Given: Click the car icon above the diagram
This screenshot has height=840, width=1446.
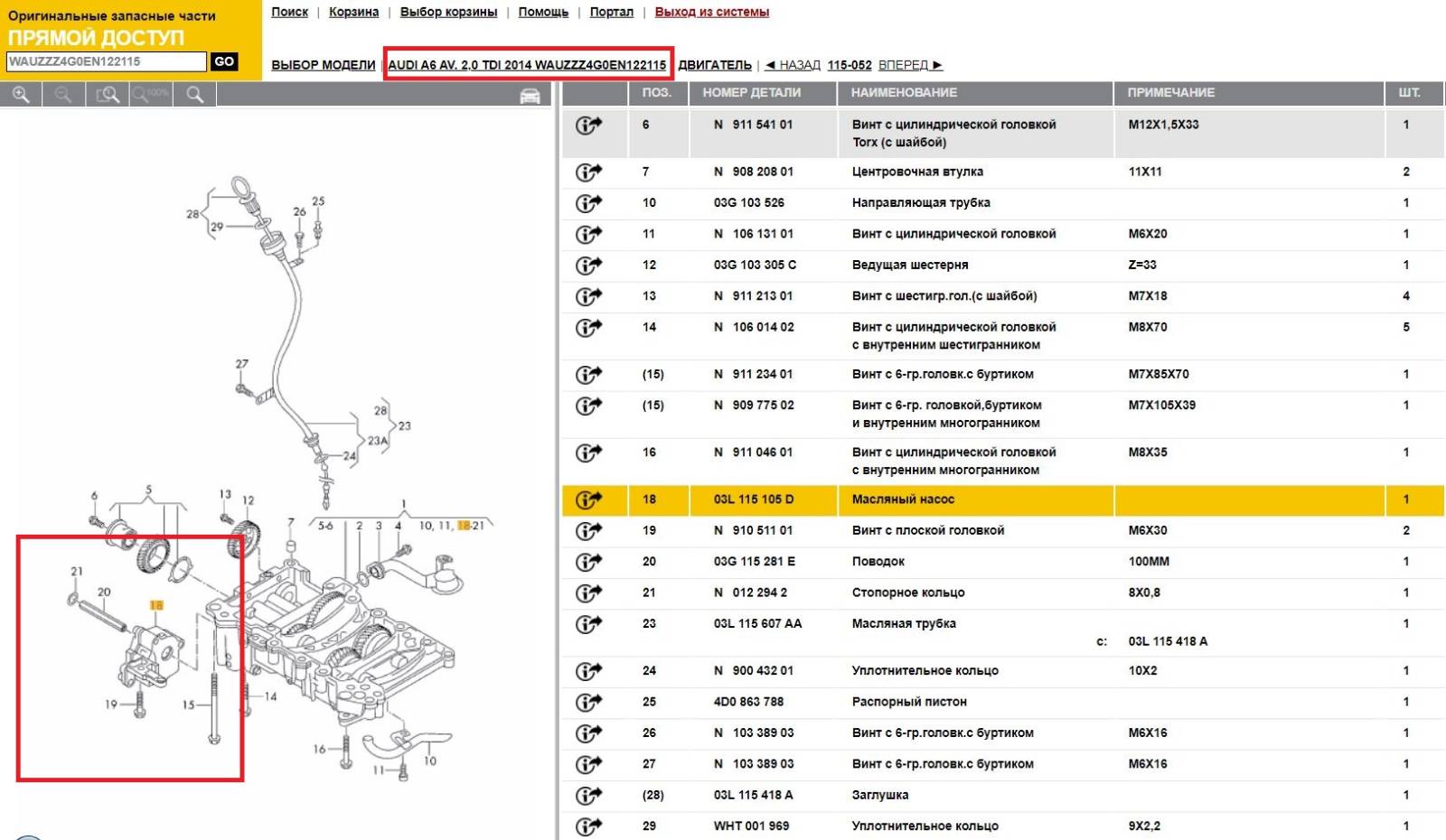Looking at the screenshot, I should [x=531, y=96].
